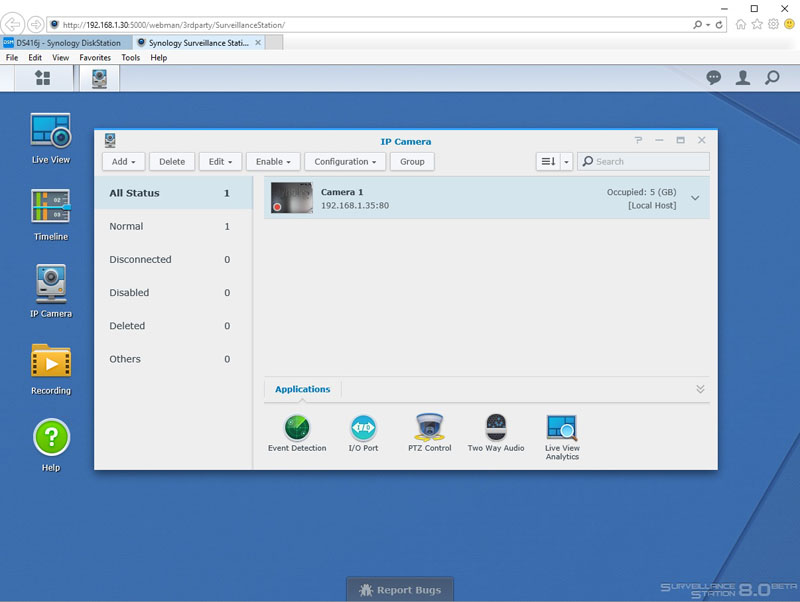This screenshot has height=602, width=800.
Task: Open PTZ Control application
Action: [430, 428]
